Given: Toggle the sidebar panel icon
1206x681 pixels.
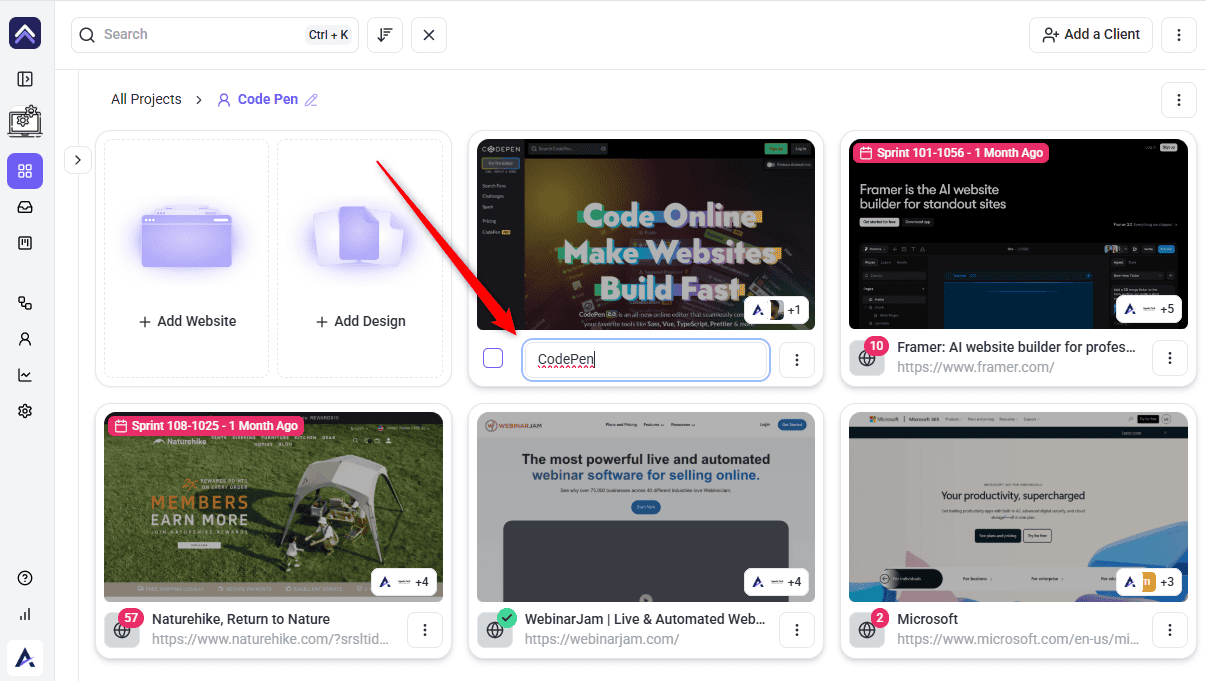Looking at the screenshot, I should 25,79.
